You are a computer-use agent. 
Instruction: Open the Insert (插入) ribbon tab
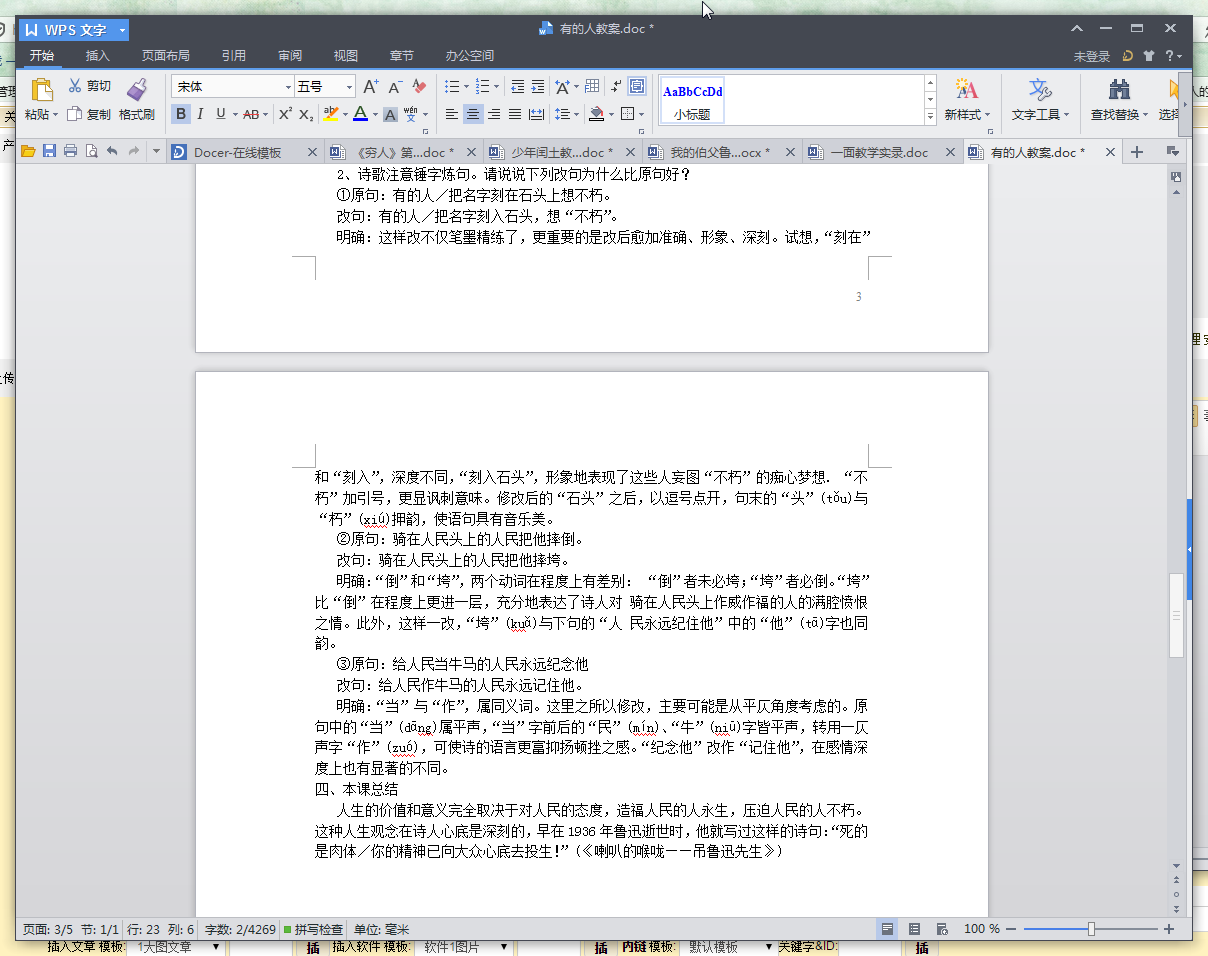[x=98, y=56]
